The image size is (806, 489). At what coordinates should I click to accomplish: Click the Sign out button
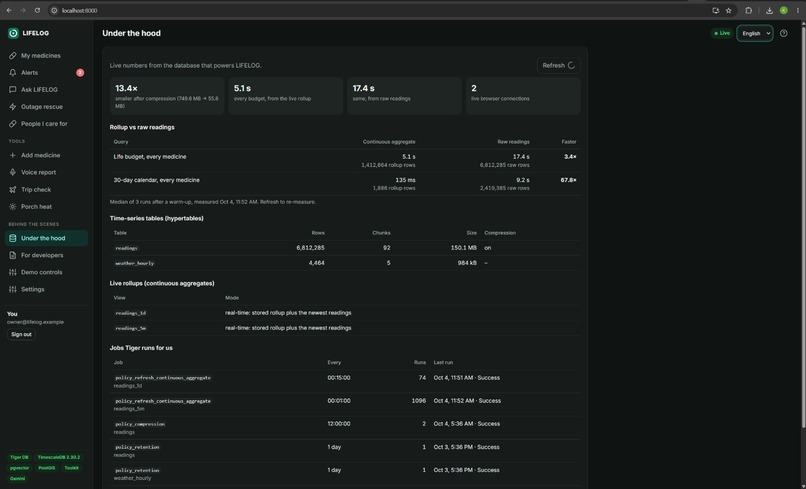click(21, 334)
